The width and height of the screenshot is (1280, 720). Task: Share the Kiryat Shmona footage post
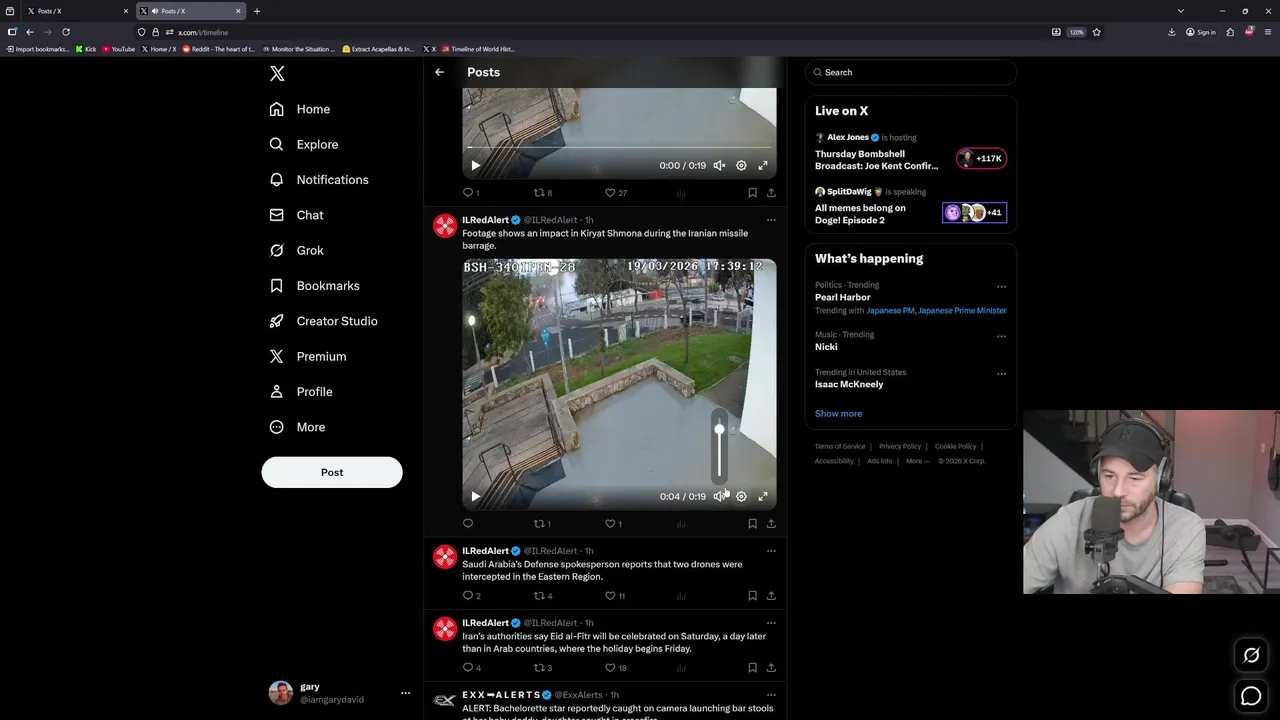pos(771,523)
